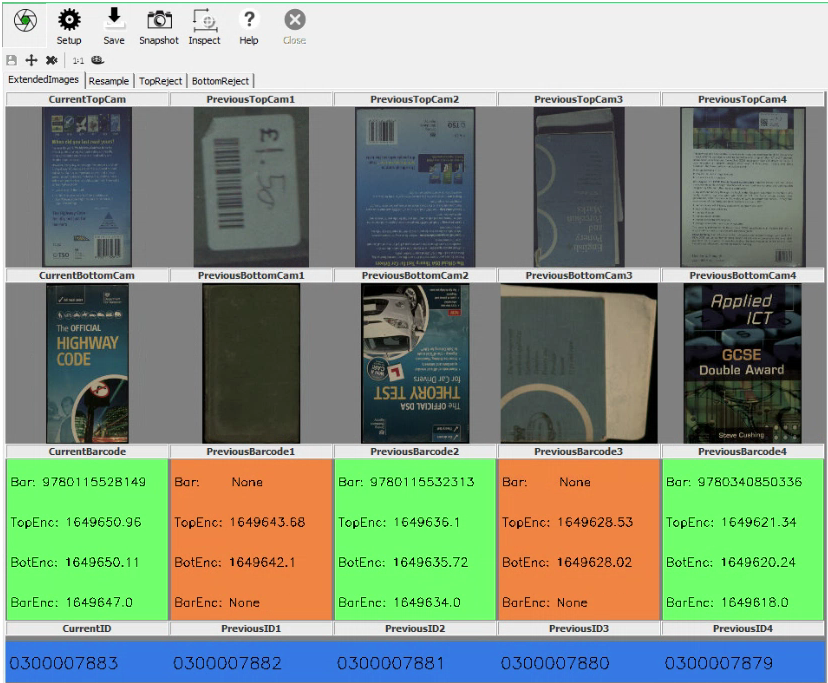The width and height of the screenshot is (828, 683).
Task: Click the PreviousBottomCam1 header
Action: (251, 275)
